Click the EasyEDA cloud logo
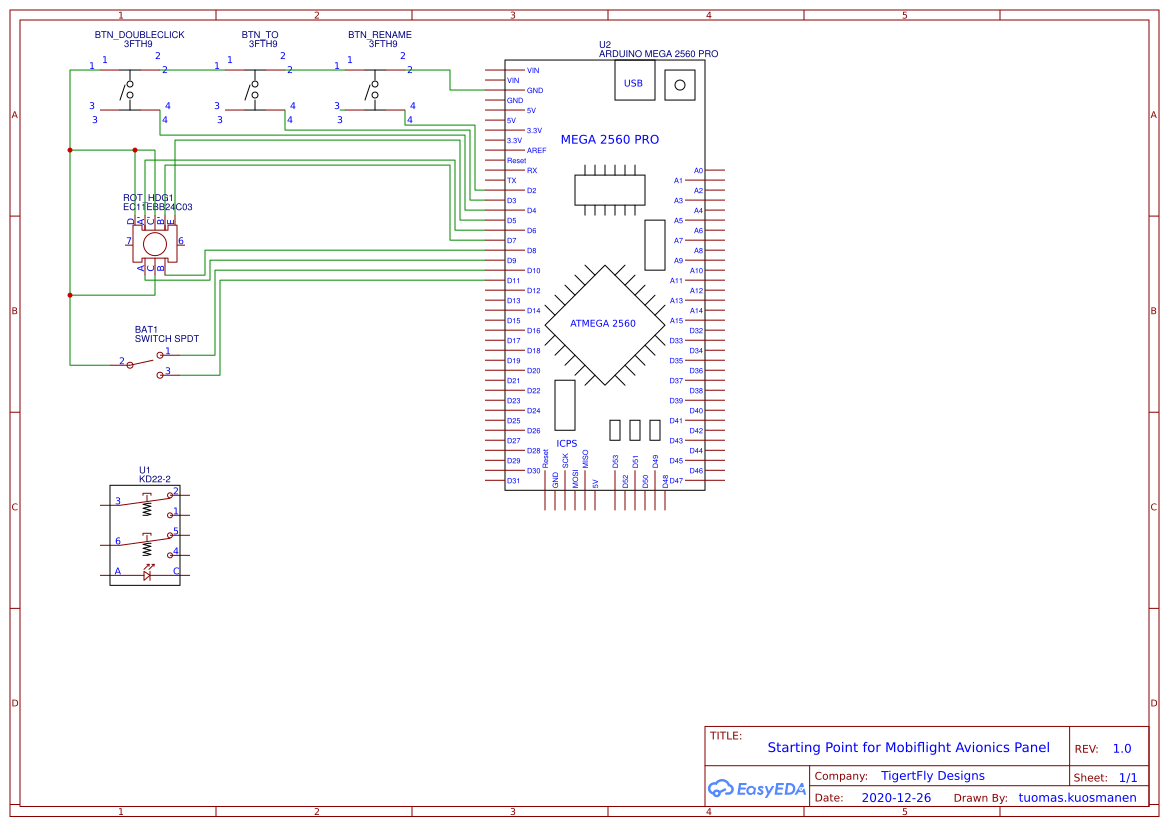The width and height of the screenshot is (1169, 827). click(720, 788)
